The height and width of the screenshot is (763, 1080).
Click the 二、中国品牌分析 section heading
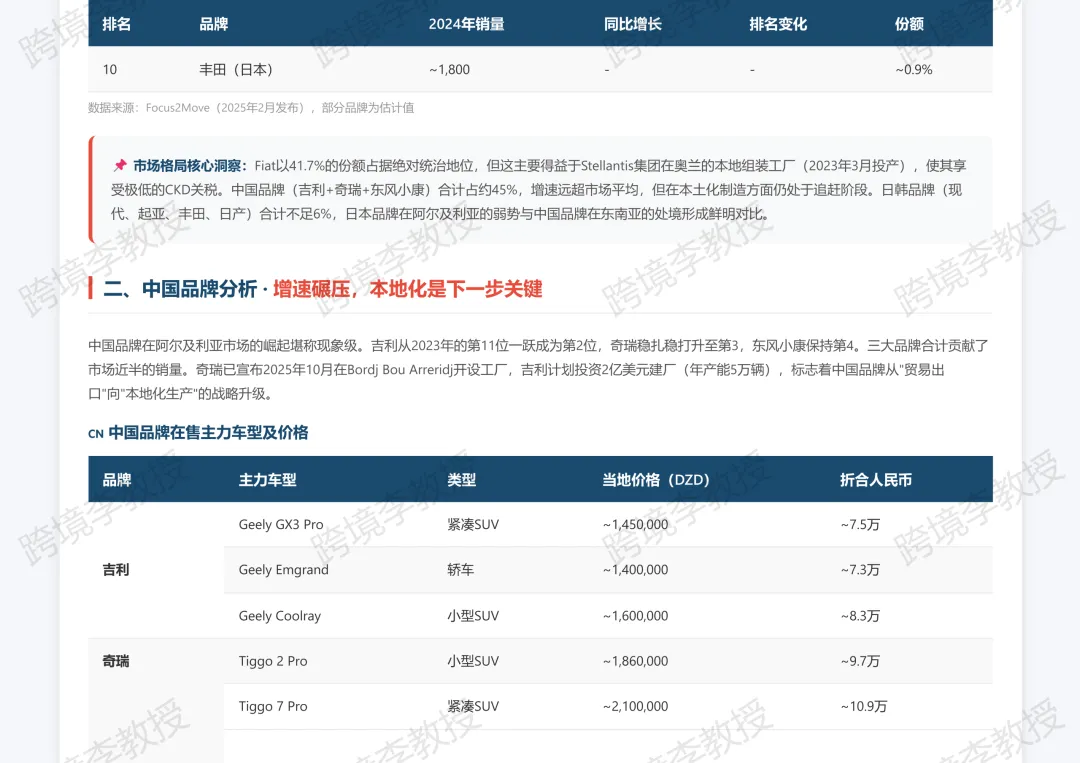[180, 289]
